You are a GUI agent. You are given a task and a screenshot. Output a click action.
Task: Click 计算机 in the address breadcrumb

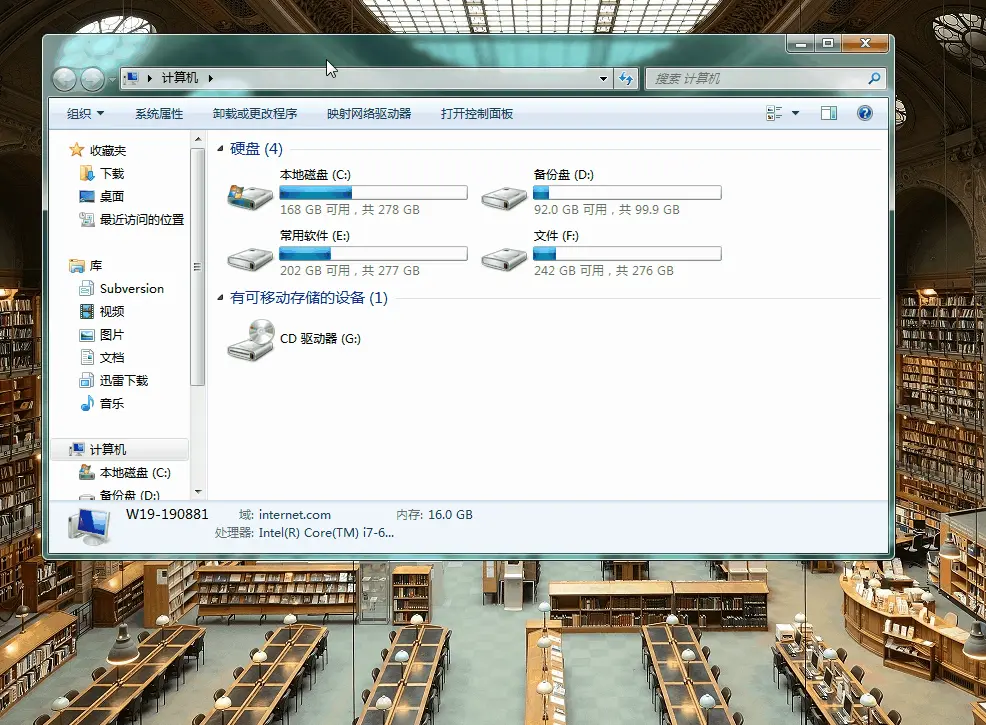pos(180,78)
